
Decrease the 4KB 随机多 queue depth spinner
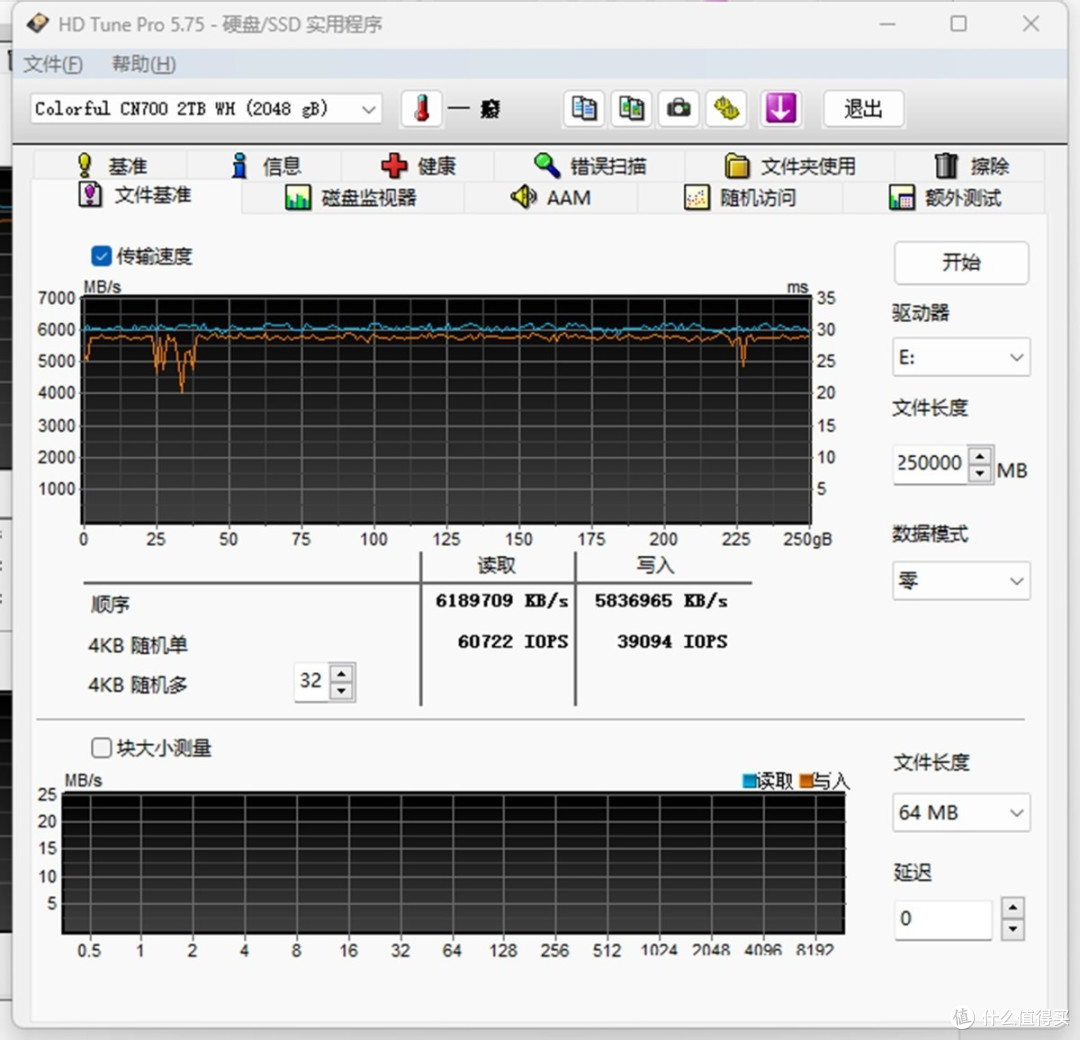coord(342,691)
